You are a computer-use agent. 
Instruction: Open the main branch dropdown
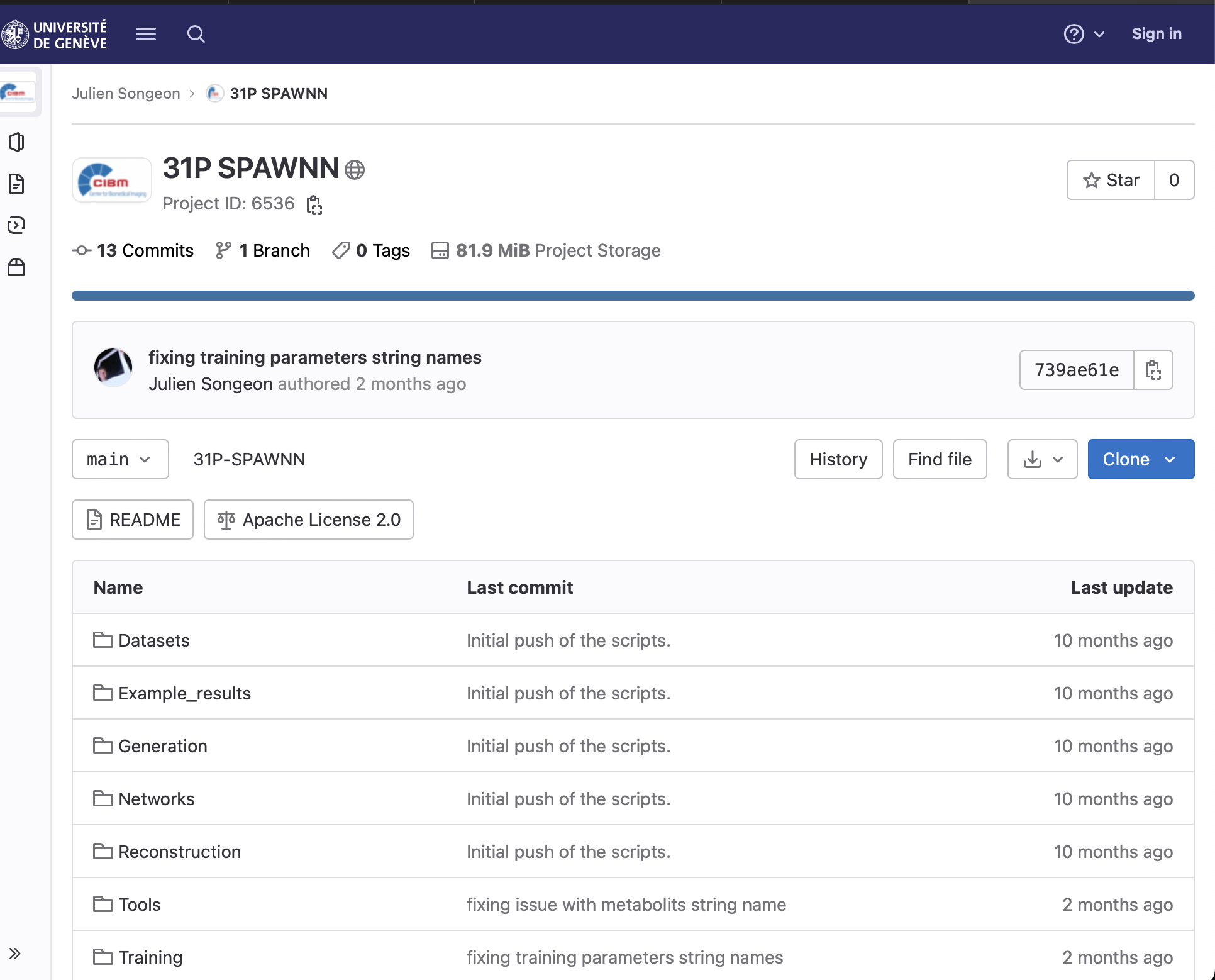pos(119,459)
